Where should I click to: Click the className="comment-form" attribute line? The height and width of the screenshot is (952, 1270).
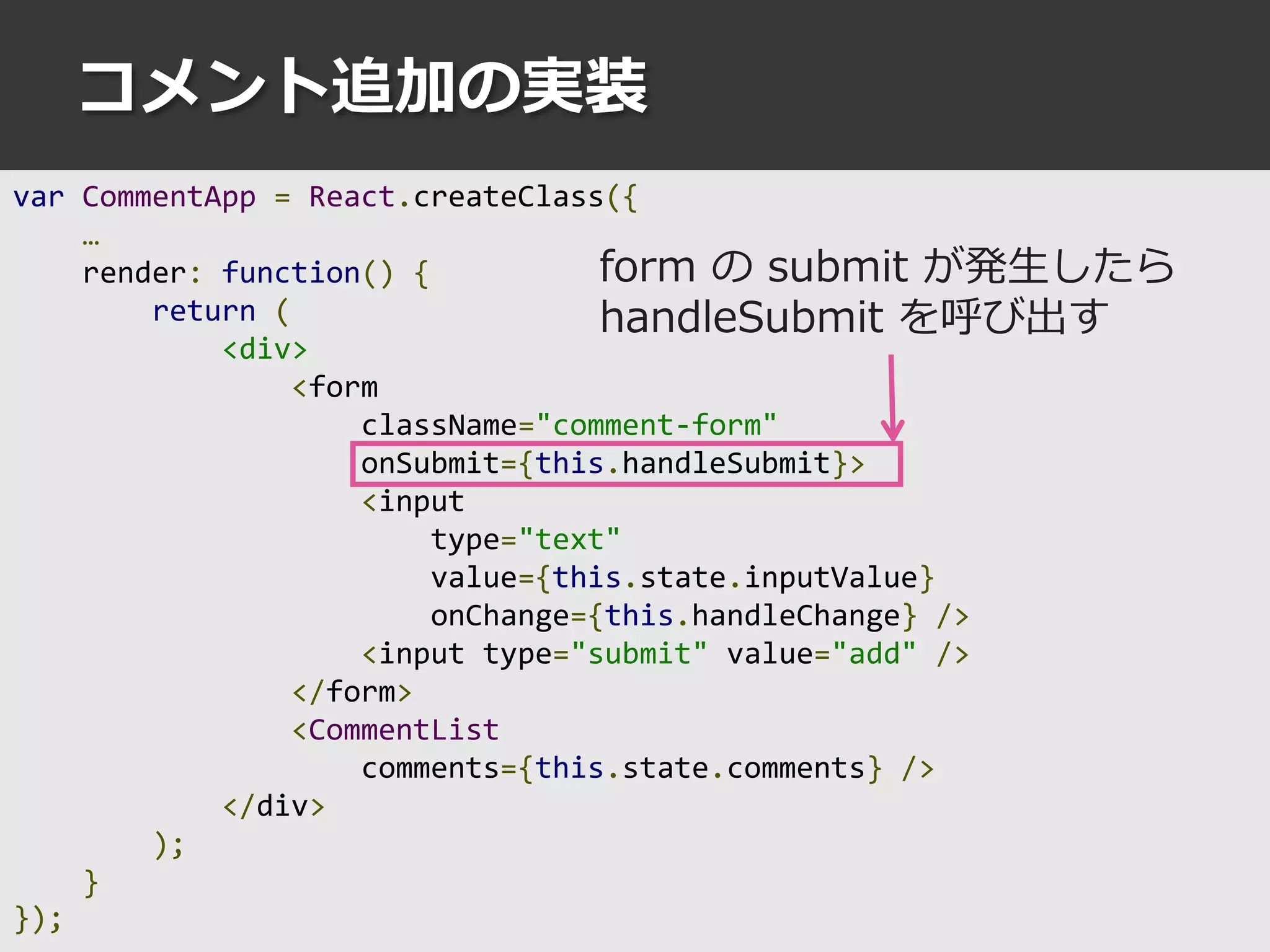(569, 425)
